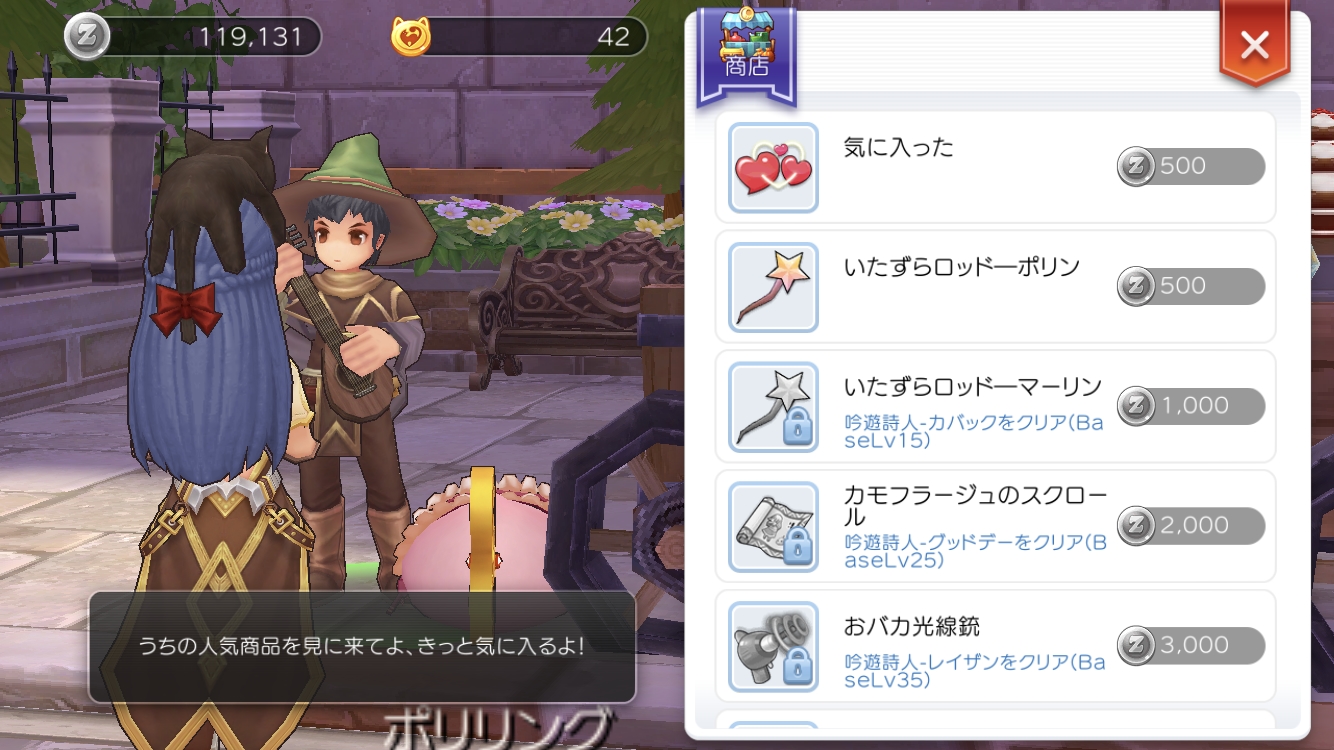This screenshot has width=1334, height=750.
Task: Choose the locked camouflage scroll icon
Action: (x=773, y=527)
